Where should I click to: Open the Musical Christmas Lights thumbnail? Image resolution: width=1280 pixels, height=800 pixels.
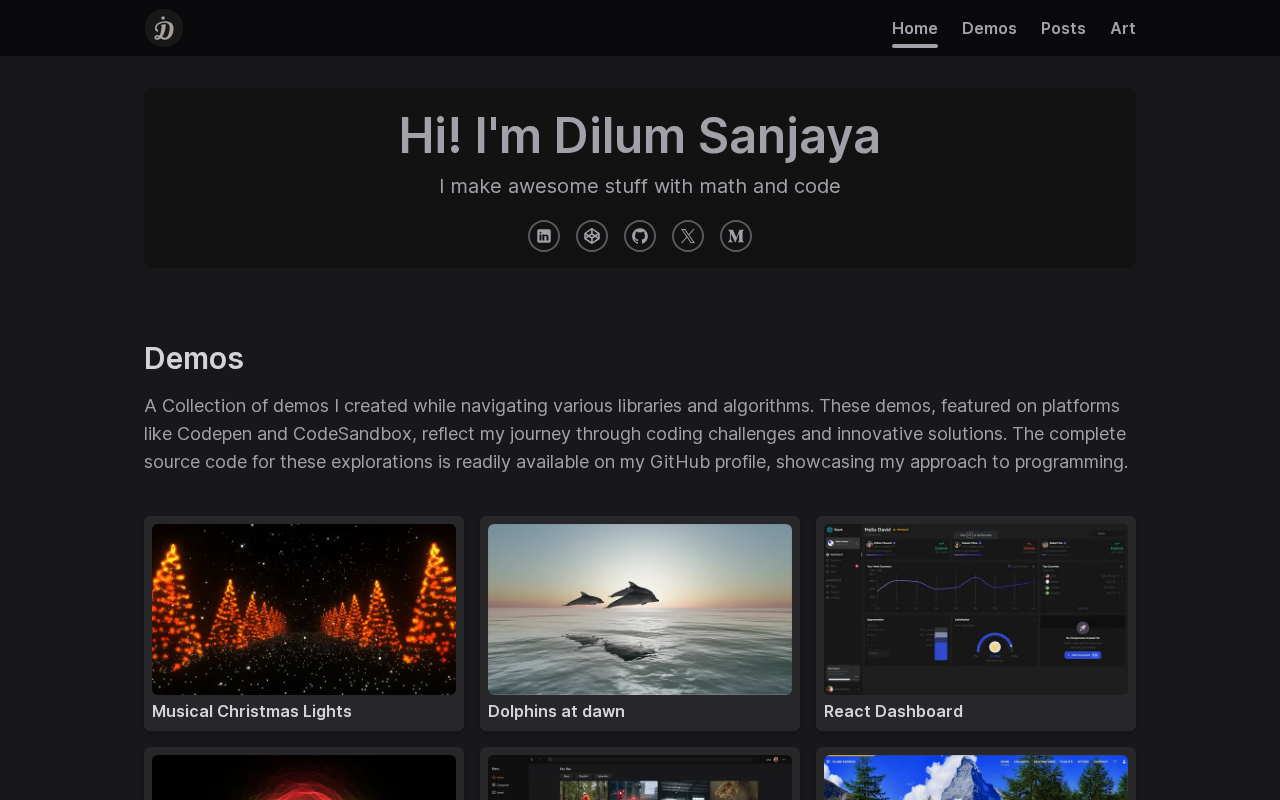304,609
